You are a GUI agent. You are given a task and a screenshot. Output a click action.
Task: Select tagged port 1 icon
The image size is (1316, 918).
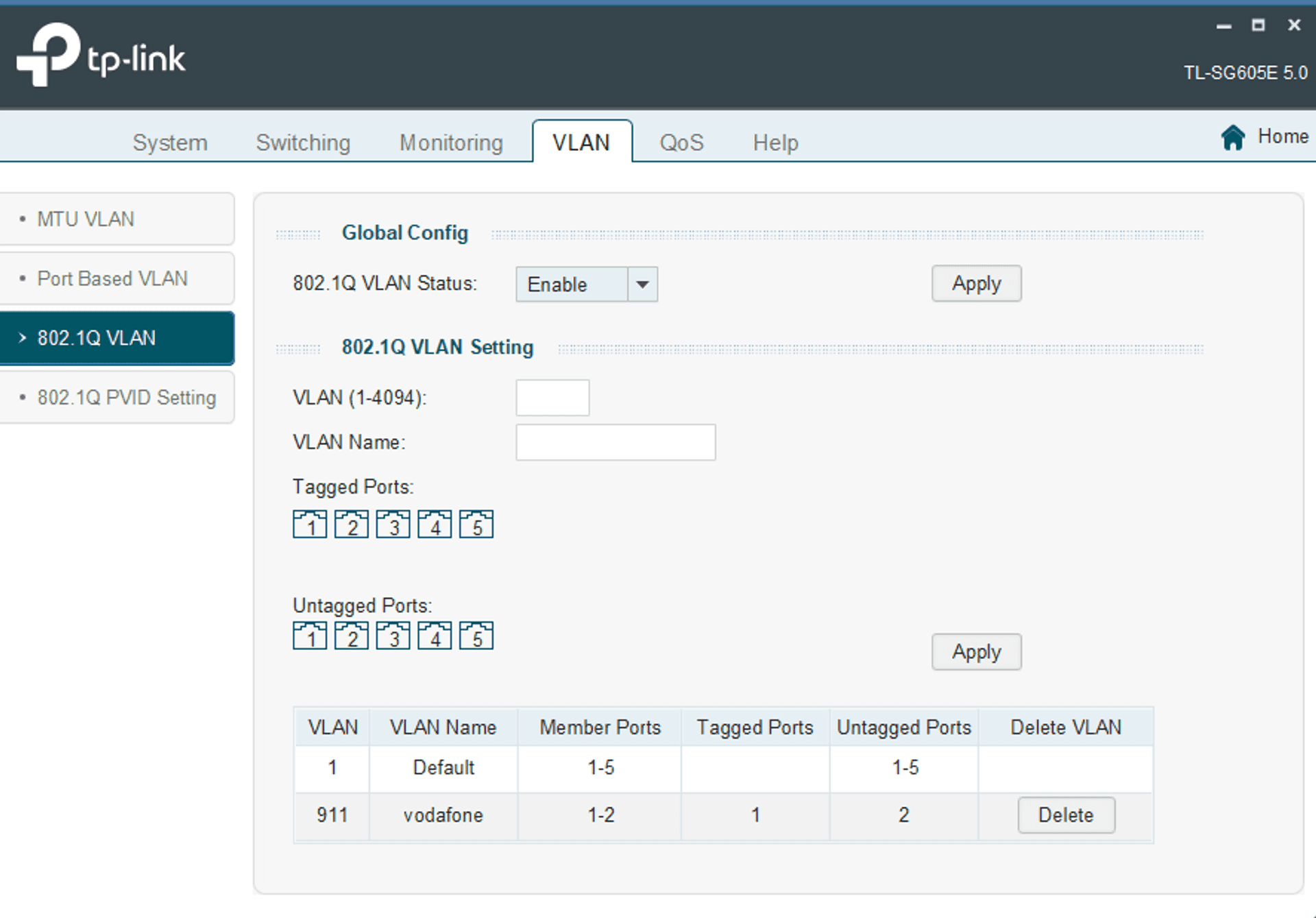click(x=310, y=524)
